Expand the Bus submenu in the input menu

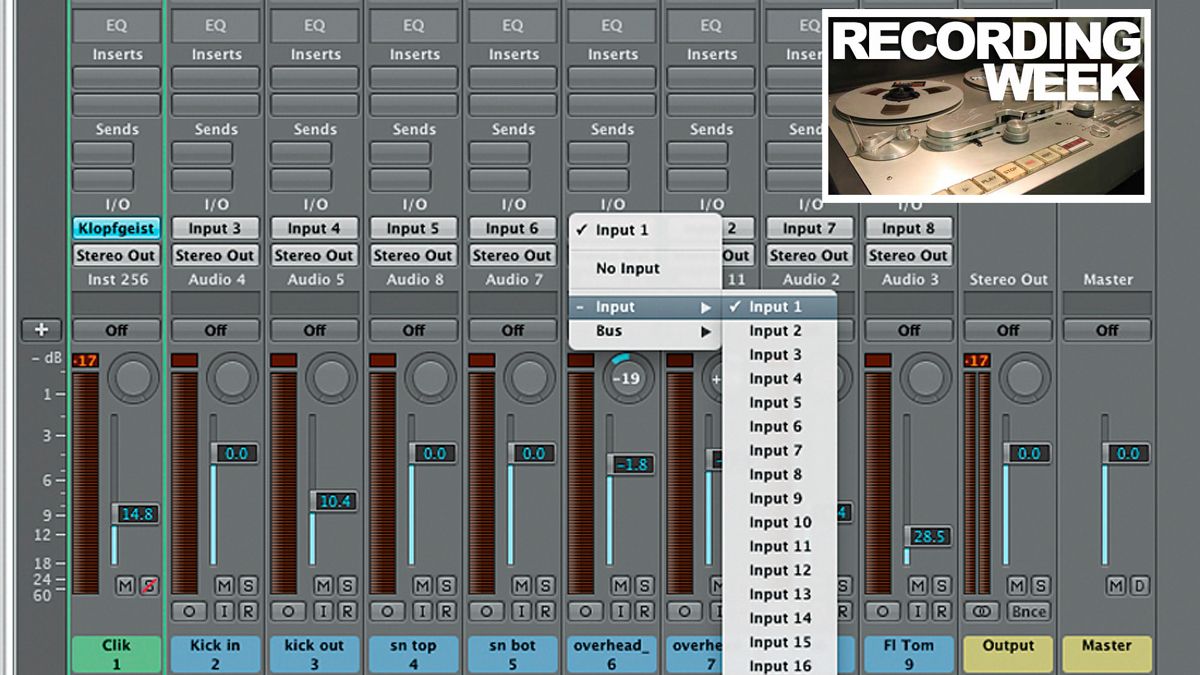pyautogui.click(x=607, y=331)
